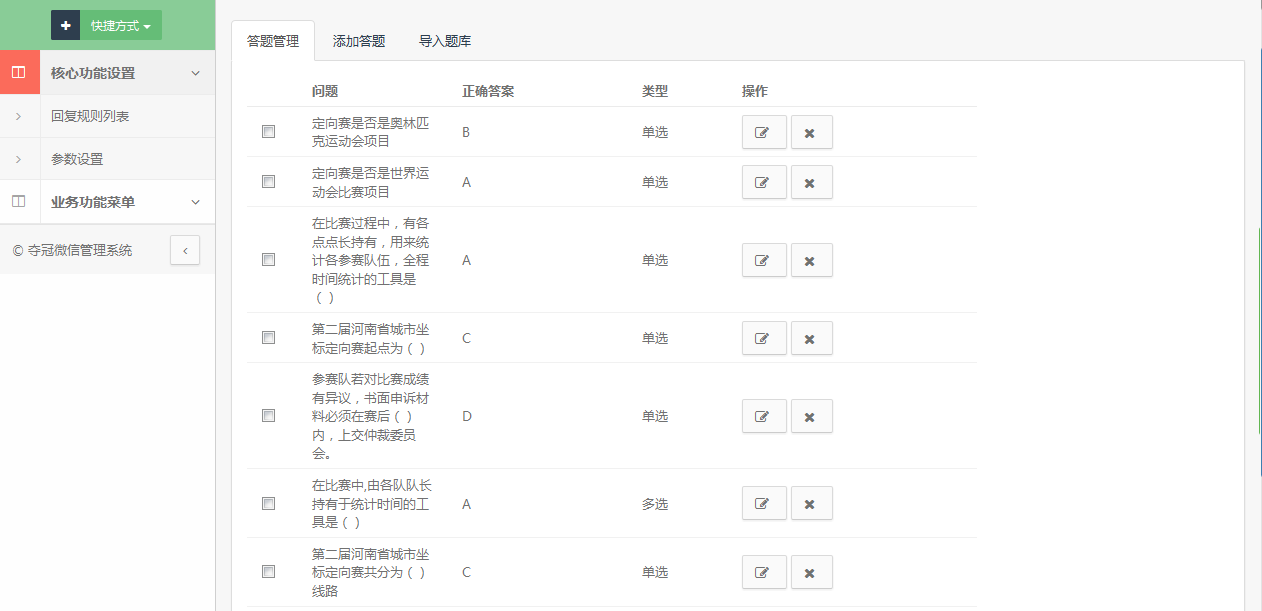1262x611 pixels.
Task: Check the 定向赛是否是世界运动会比赛项目 row checkbox
Action: tap(268, 182)
